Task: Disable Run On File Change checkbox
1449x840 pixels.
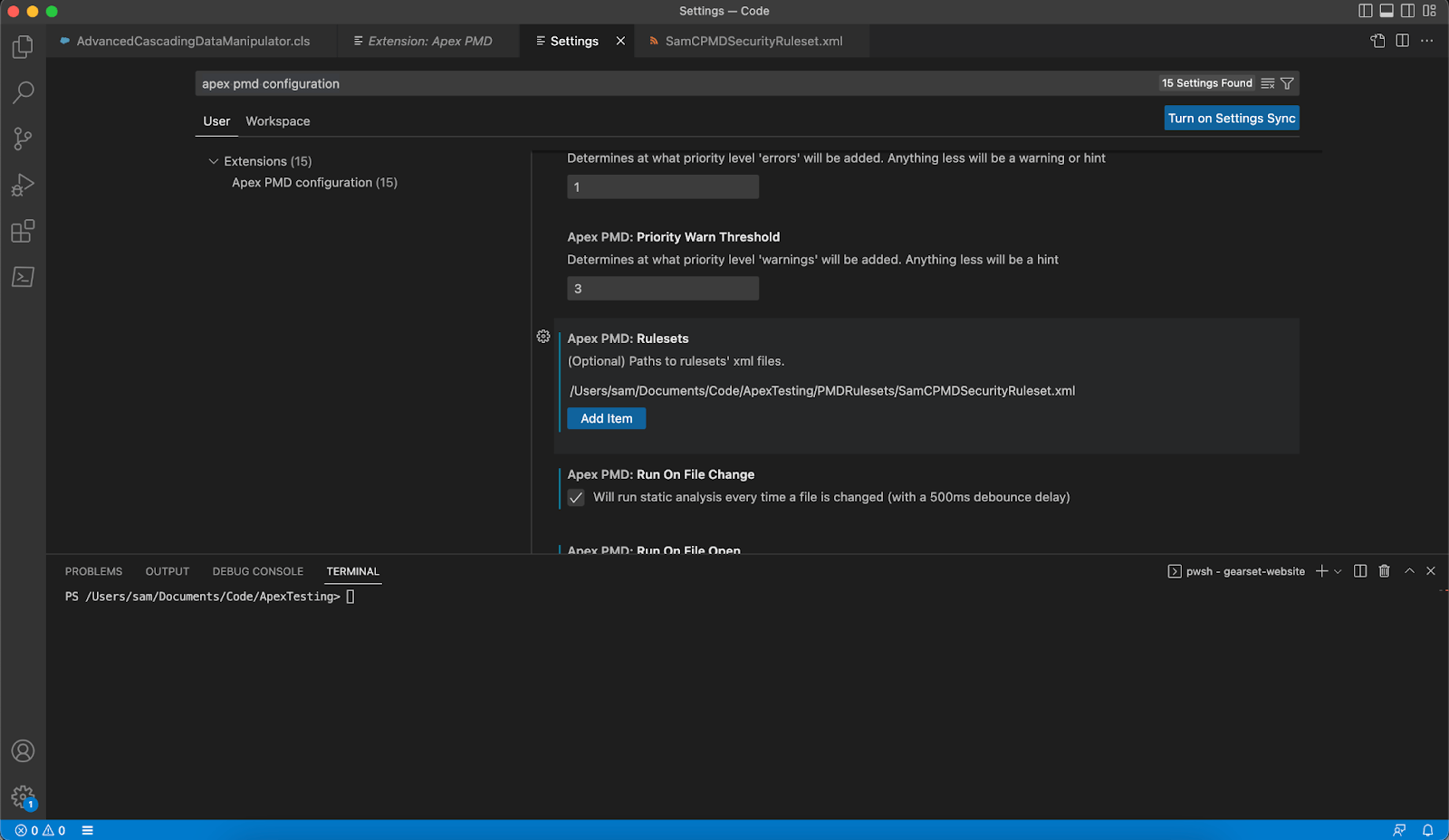Action: click(576, 497)
